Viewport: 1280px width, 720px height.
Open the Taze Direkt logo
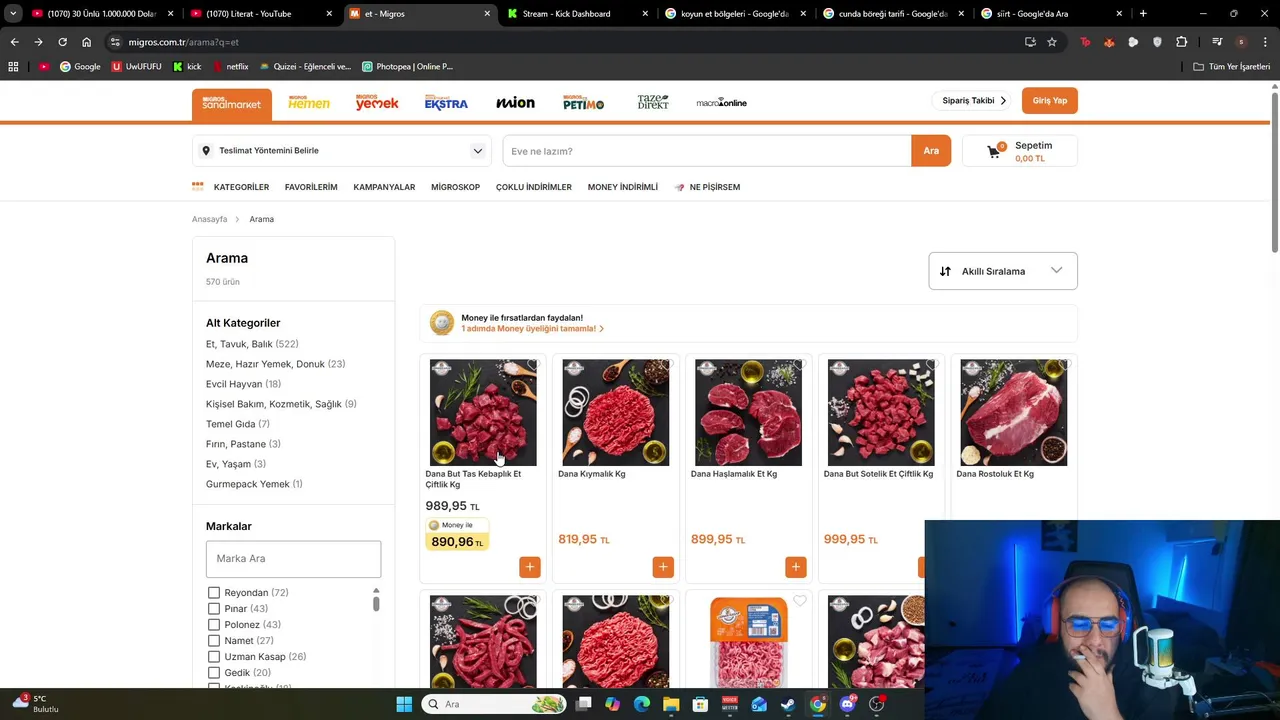click(x=653, y=103)
